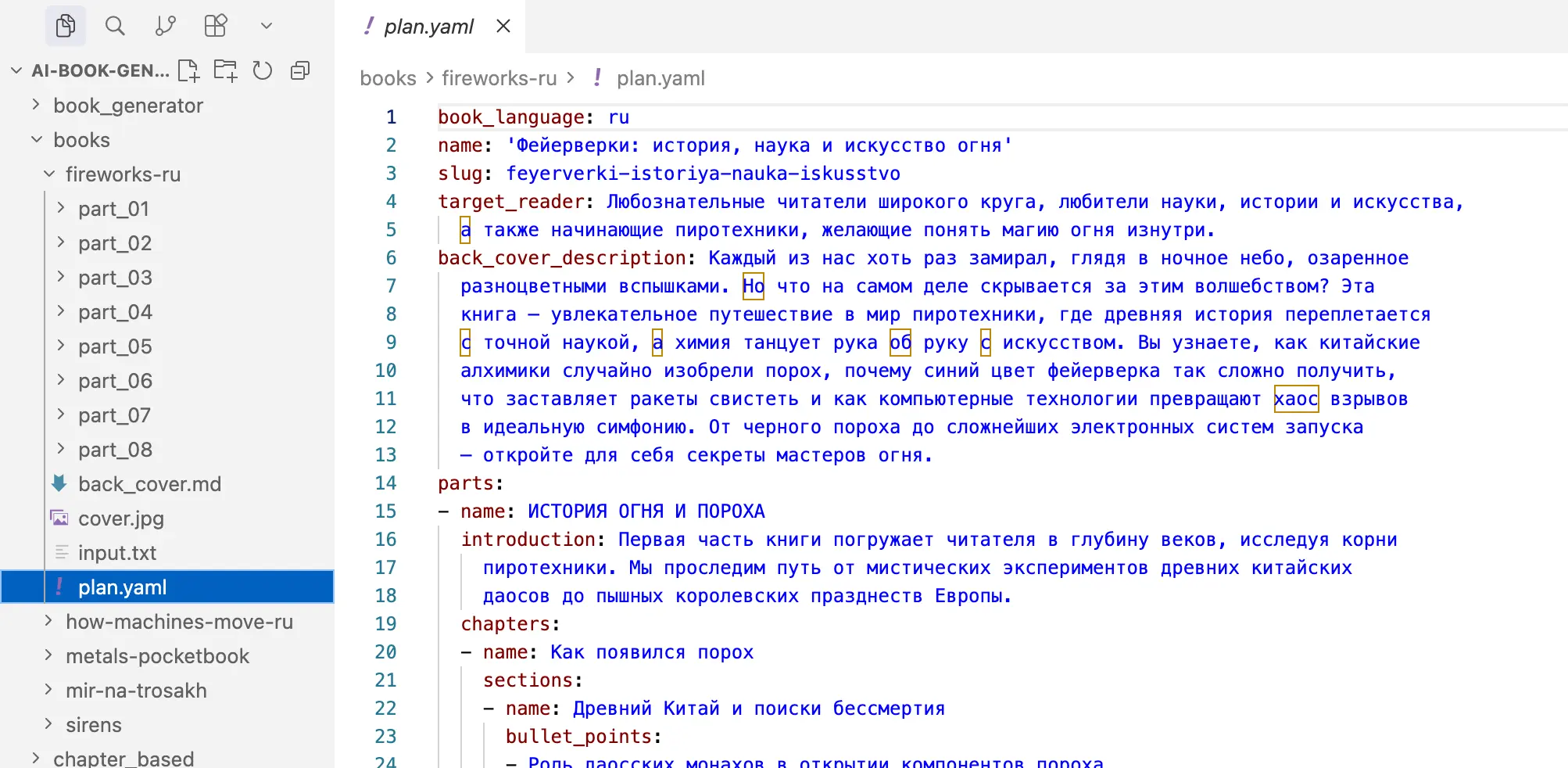Switch to the plan.yaml editor tab
This screenshot has width=1568, height=768.
click(x=428, y=27)
